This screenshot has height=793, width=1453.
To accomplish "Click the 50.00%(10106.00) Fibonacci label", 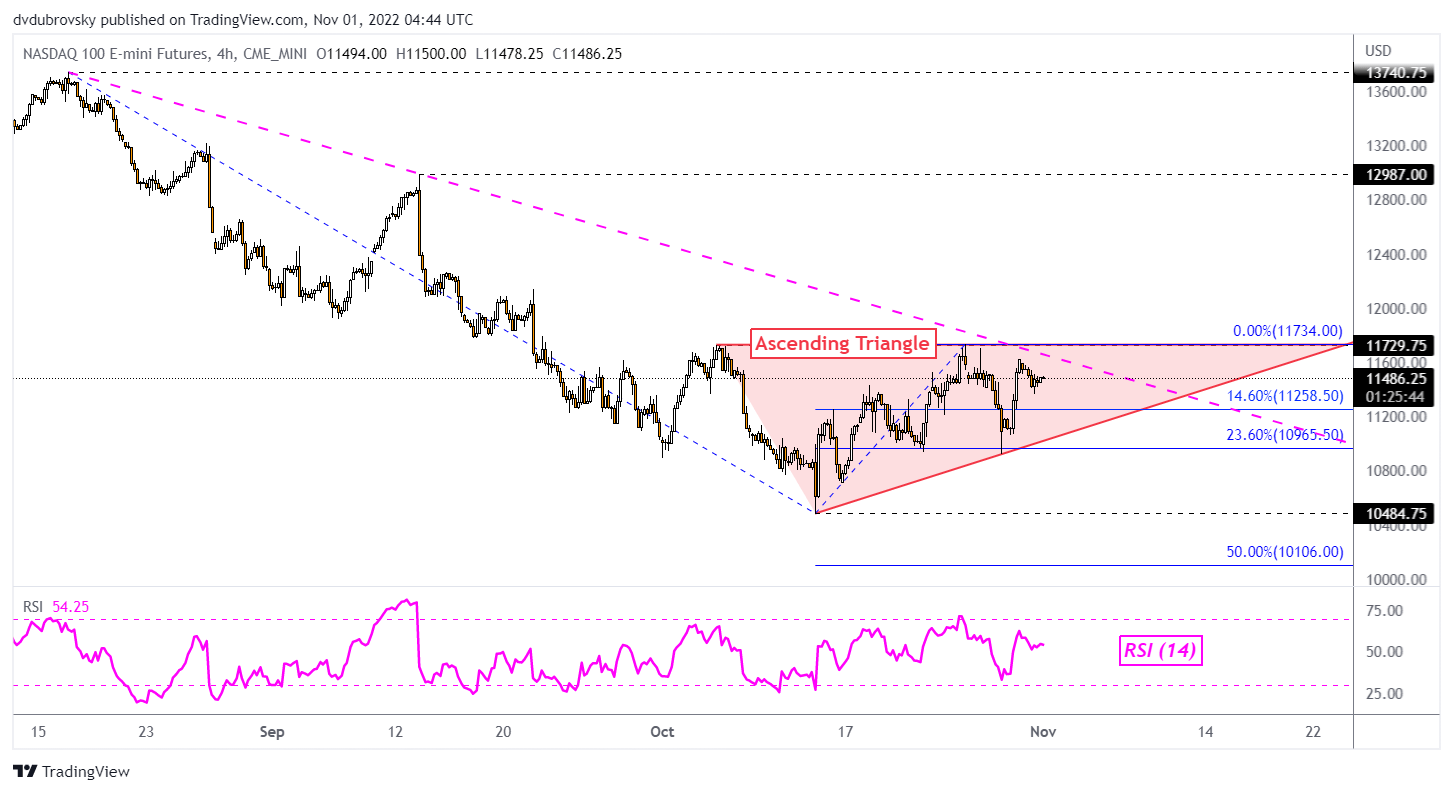I will [1285, 551].
